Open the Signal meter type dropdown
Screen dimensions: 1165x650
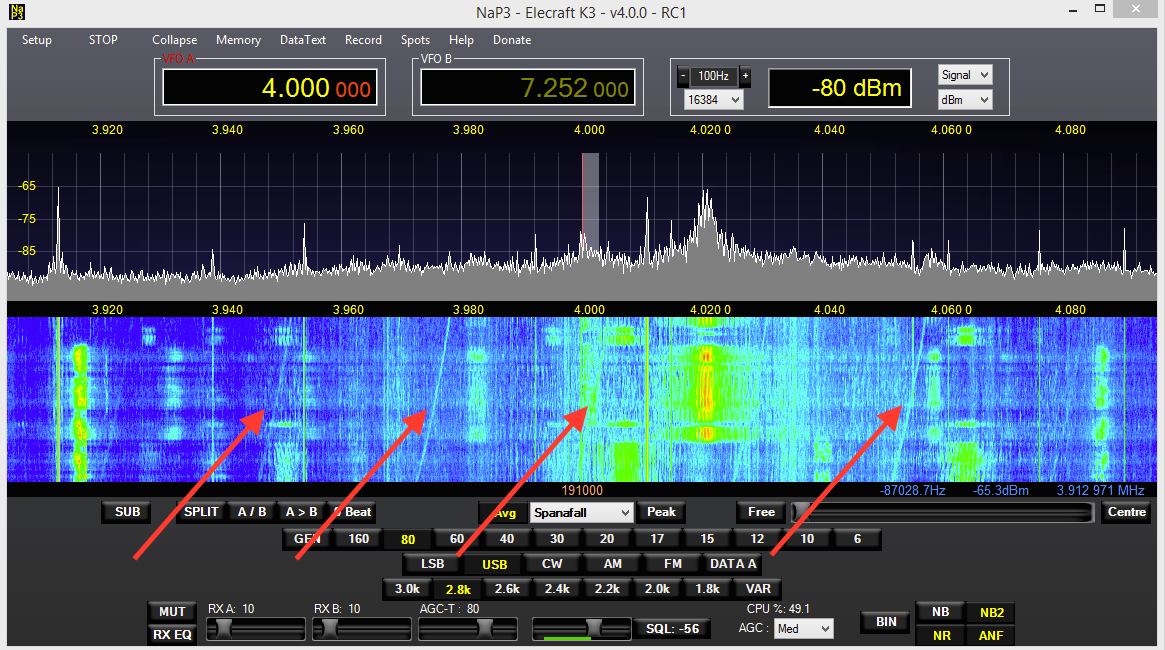click(x=965, y=75)
